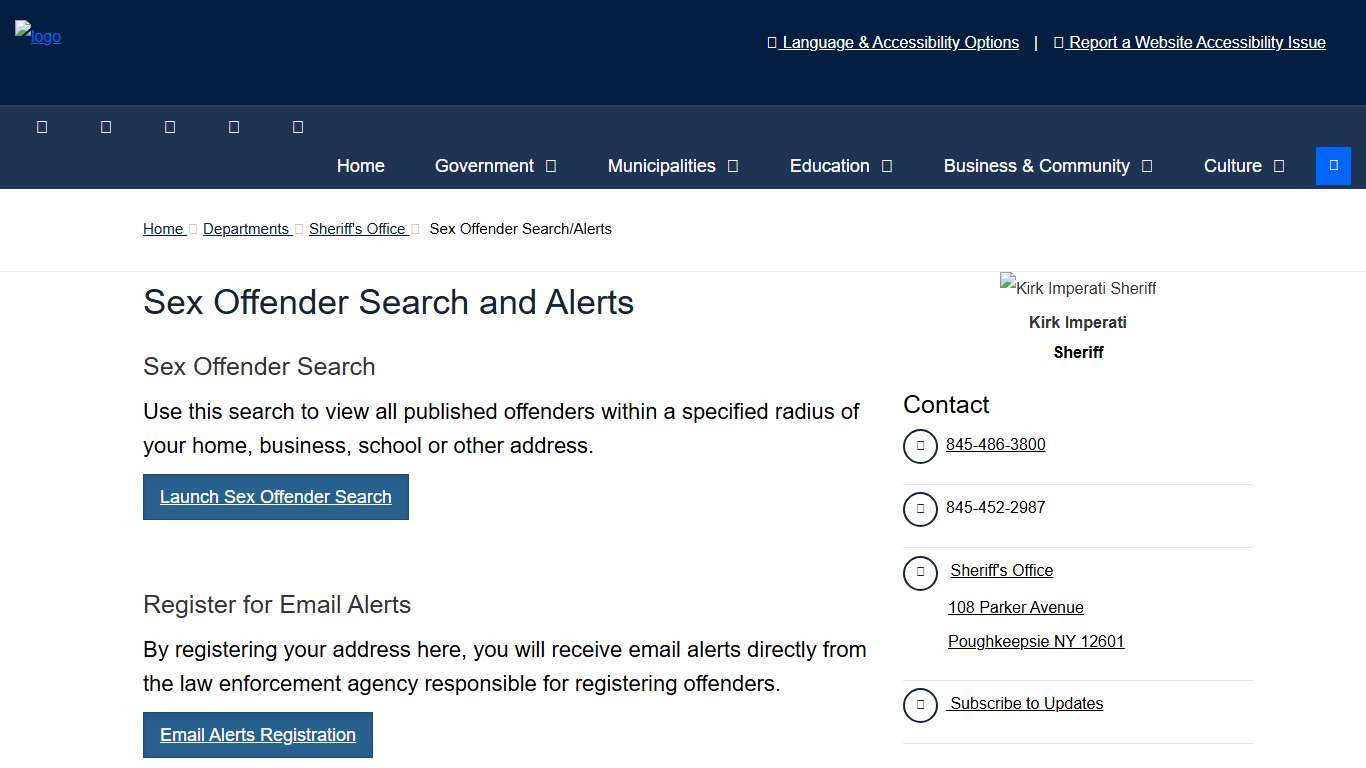Click the Kirk Imperati Sheriff photo
This screenshot has height=768, width=1366.
pyautogui.click(x=1077, y=288)
